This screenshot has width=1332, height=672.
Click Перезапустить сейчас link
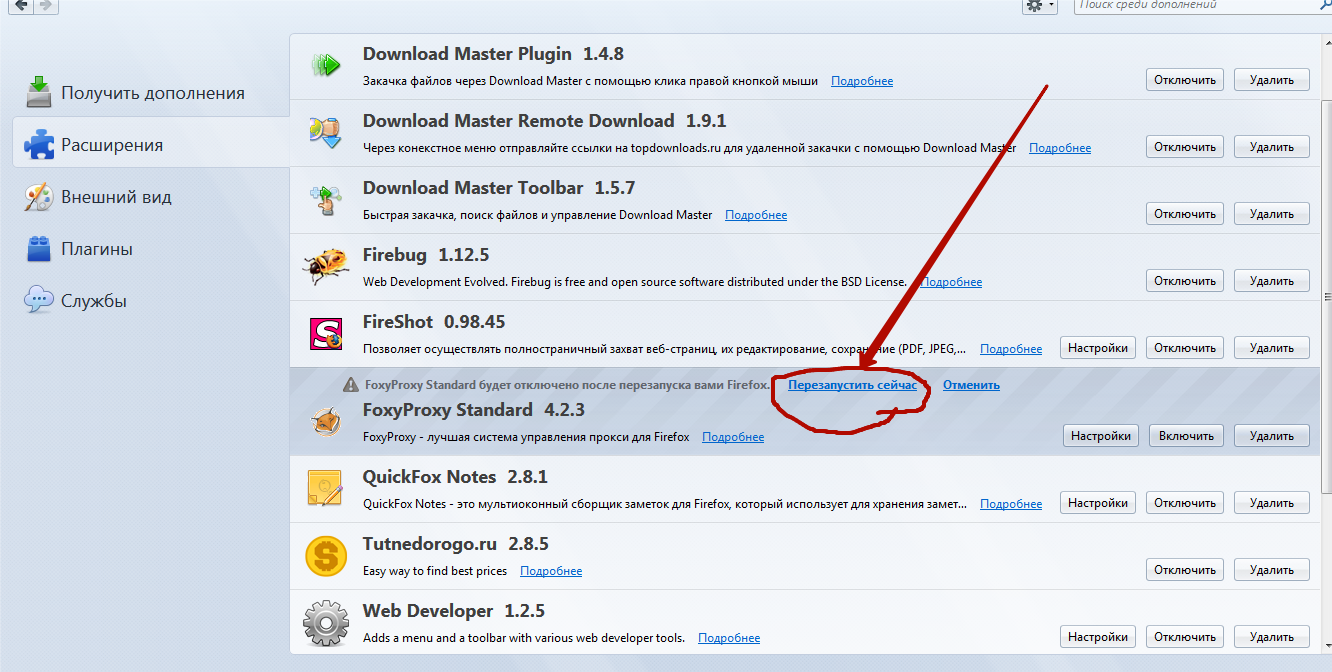852,385
